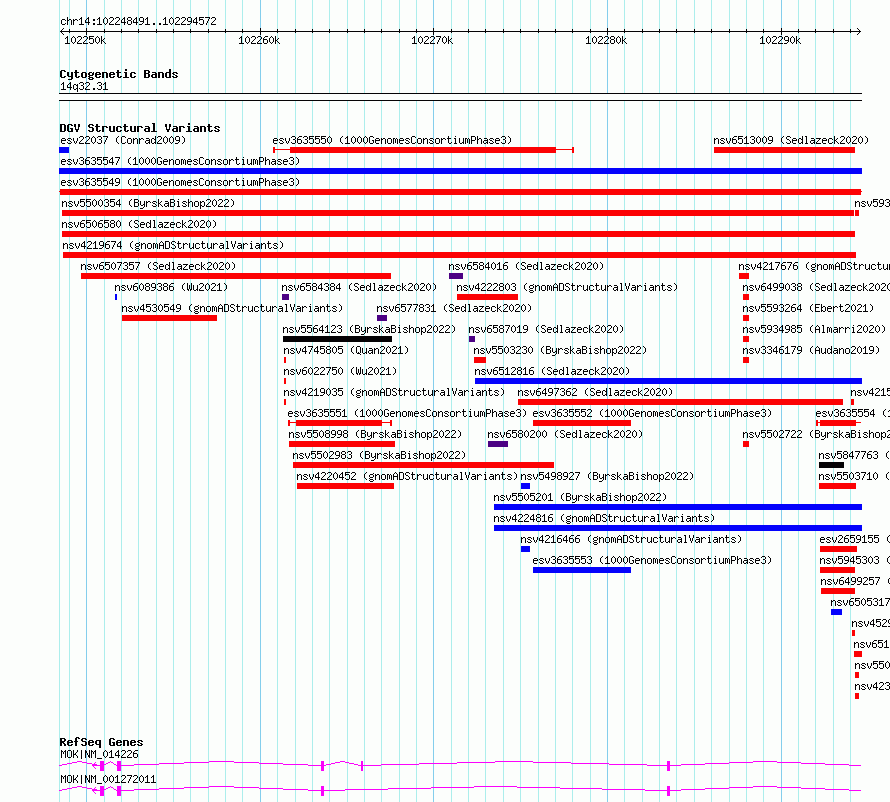
Task: Click nsv4217676 variant label
Action: tap(814, 266)
